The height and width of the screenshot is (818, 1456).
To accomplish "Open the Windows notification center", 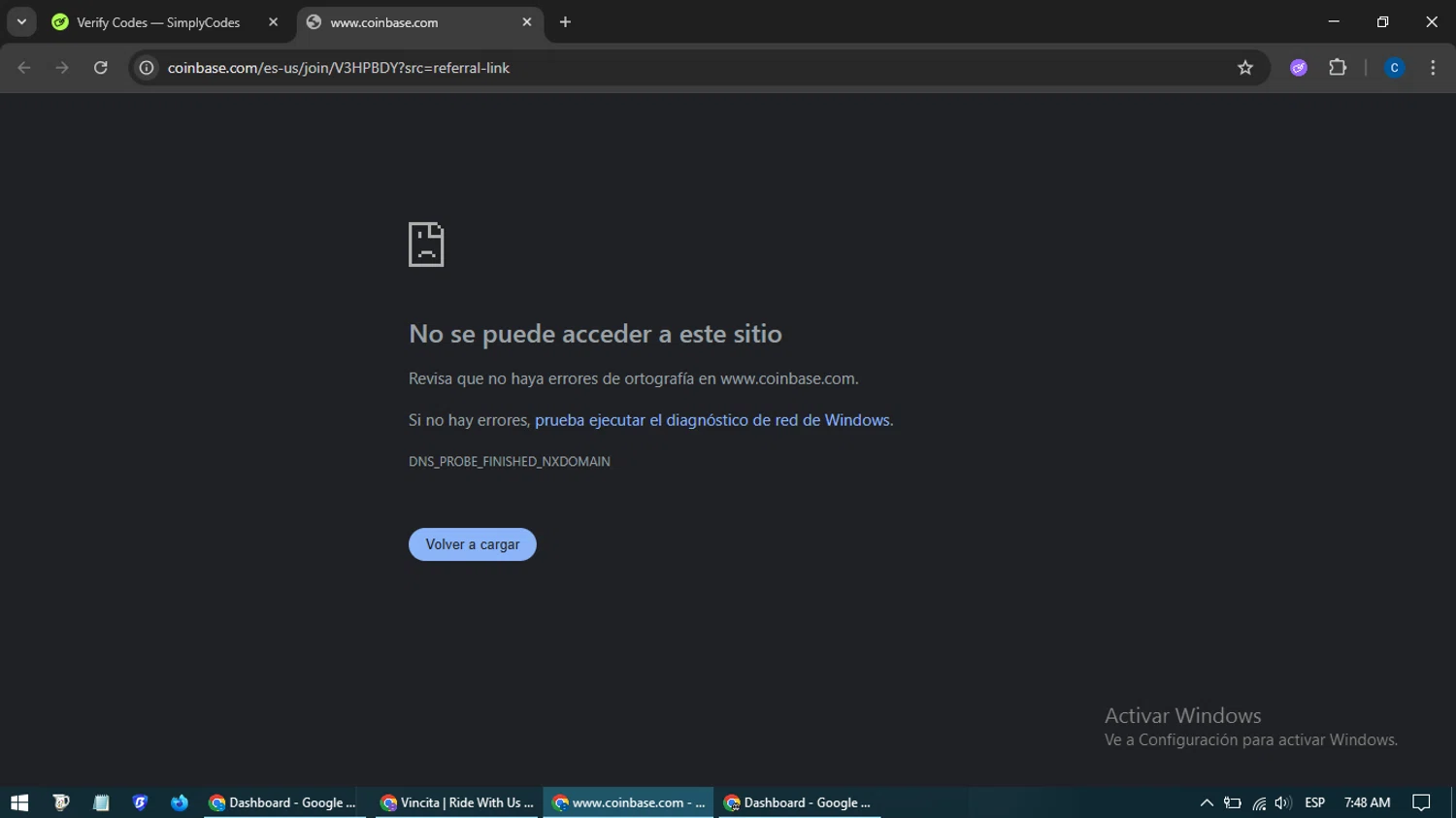I will 1421,802.
